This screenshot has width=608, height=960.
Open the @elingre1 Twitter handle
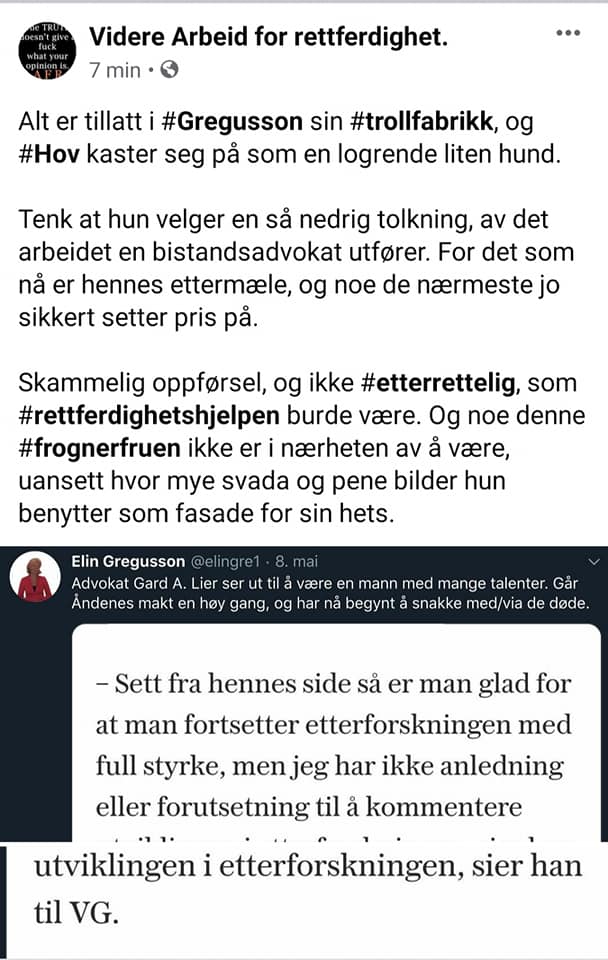(x=226, y=561)
